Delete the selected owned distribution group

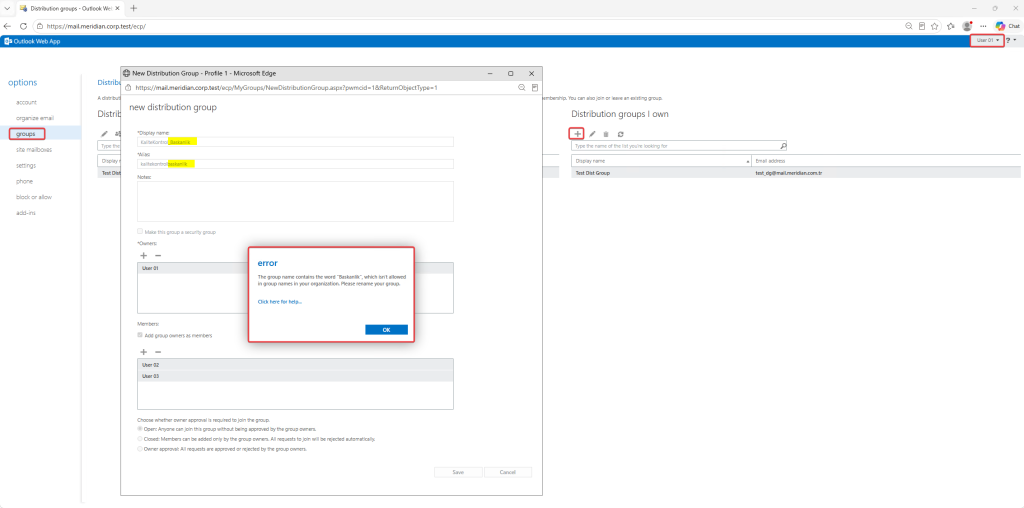point(606,133)
